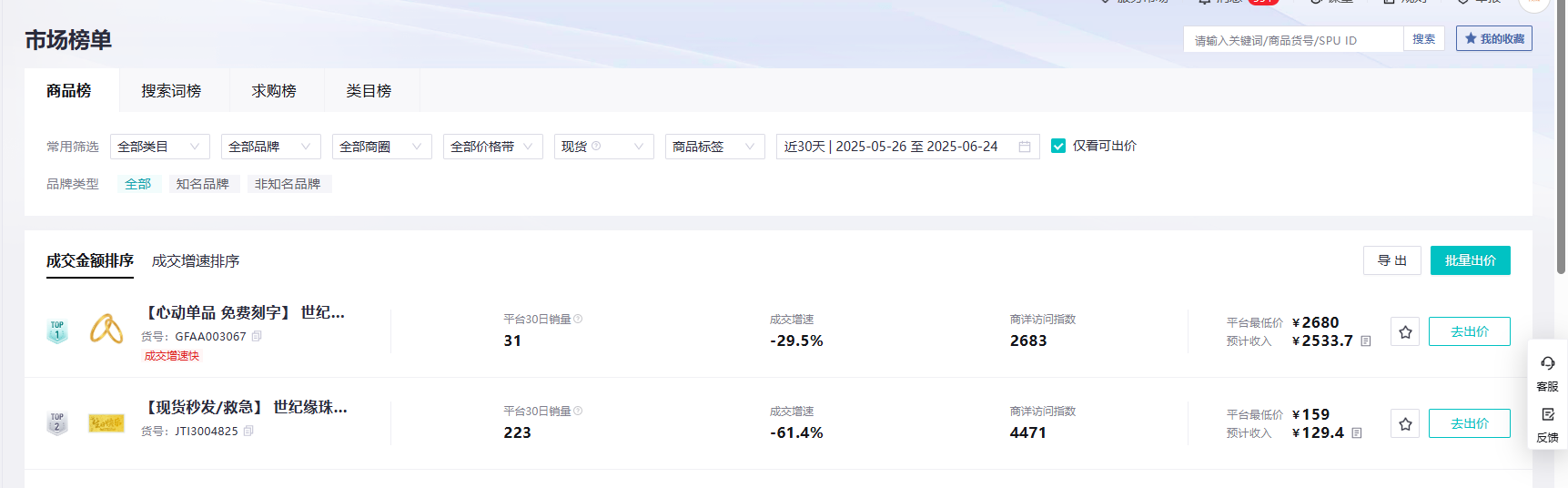Click the page vertical scrollbar
Image resolution: width=1568 pixels, height=488 pixels.
coord(1561,137)
